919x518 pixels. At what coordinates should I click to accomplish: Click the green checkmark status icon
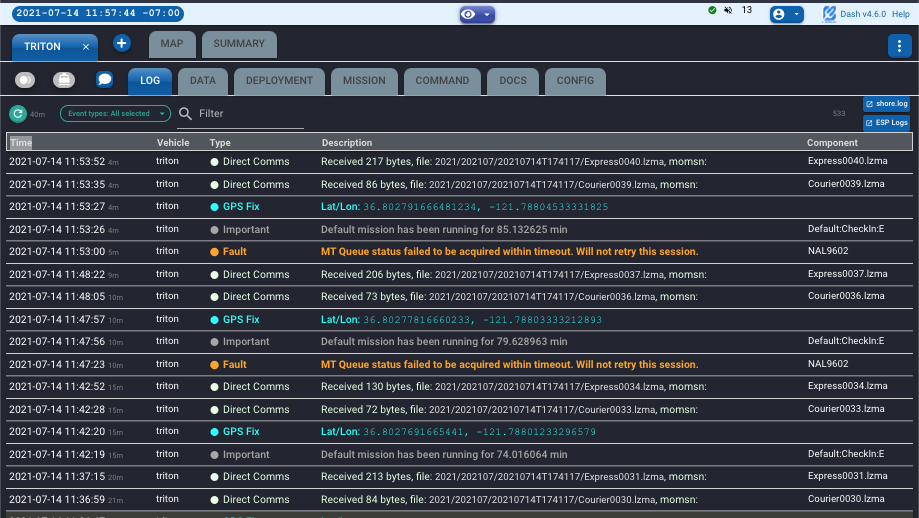712,10
